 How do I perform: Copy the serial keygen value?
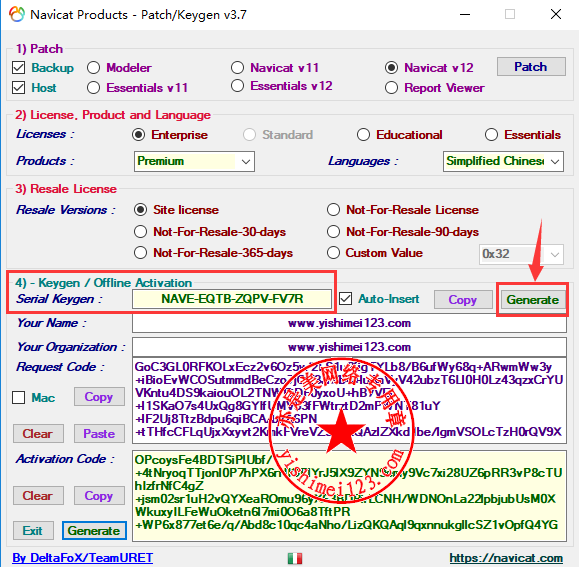[x=463, y=299]
